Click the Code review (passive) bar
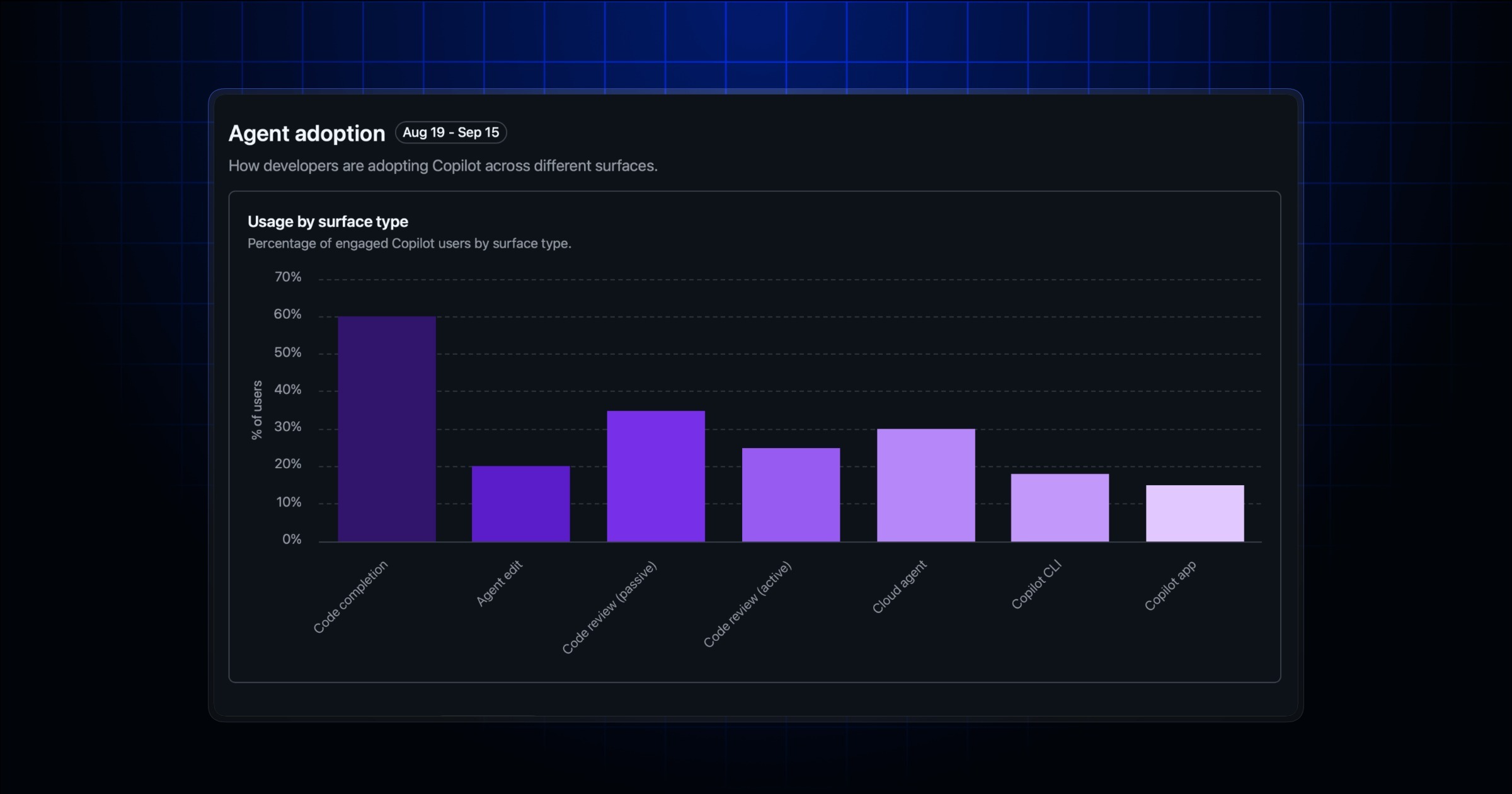The image size is (1512, 794). point(656,476)
